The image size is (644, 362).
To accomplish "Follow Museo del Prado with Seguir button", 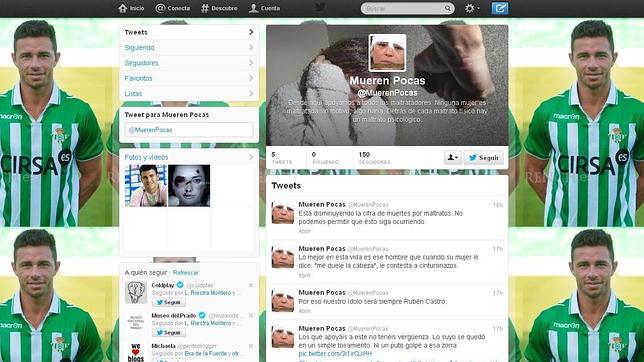I will 168,332.
